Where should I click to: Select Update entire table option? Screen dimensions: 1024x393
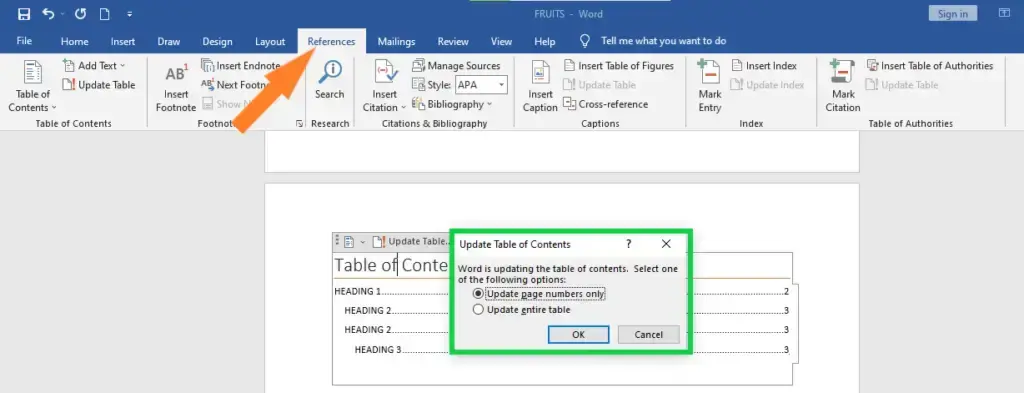(522, 309)
